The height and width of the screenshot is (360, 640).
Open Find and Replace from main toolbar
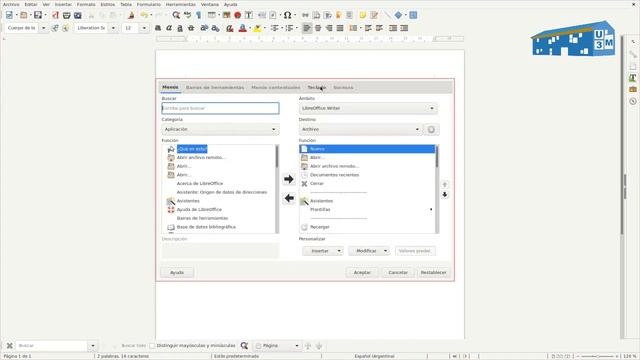[x=176, y=15]
